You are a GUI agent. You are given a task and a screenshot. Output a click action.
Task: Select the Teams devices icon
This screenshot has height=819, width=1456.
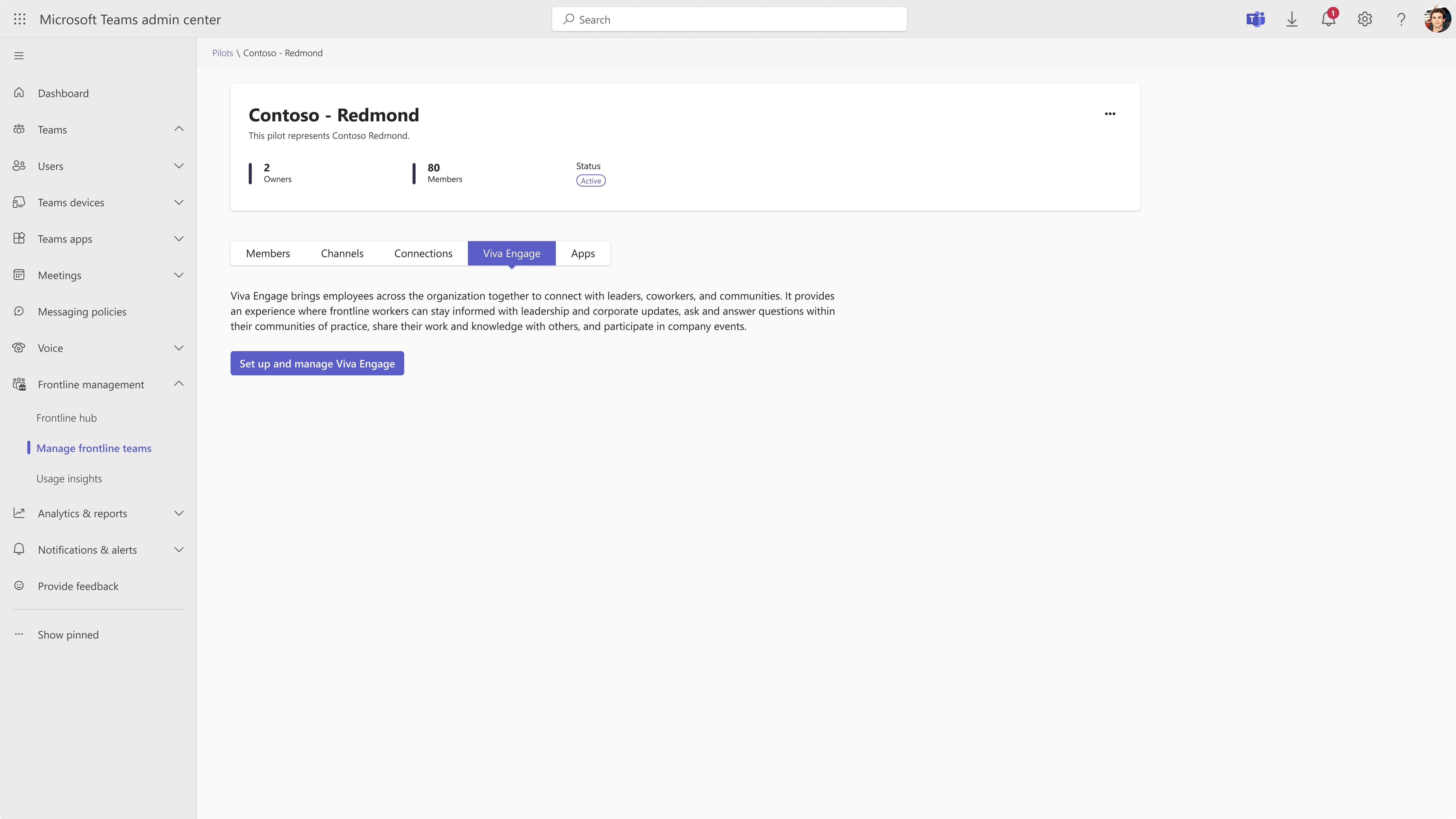pos(19,202)
